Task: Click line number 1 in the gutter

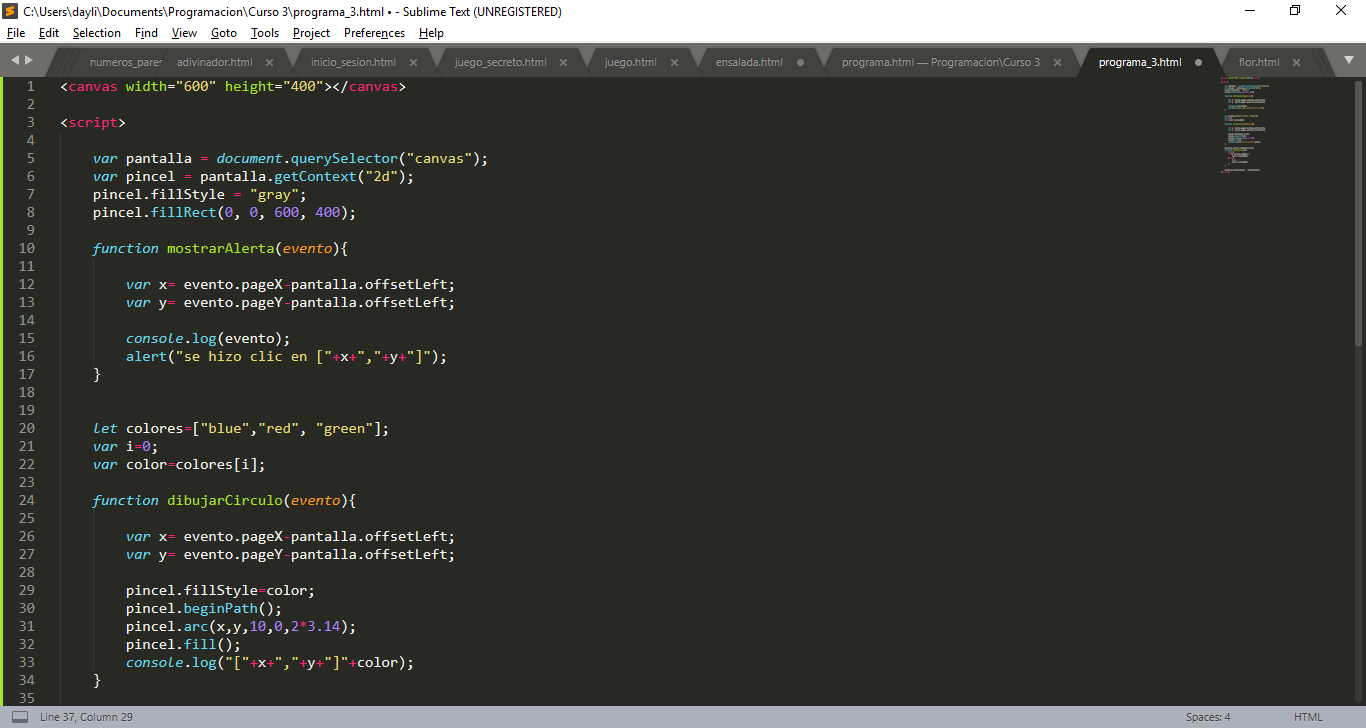Action: [x=31, y=86]
